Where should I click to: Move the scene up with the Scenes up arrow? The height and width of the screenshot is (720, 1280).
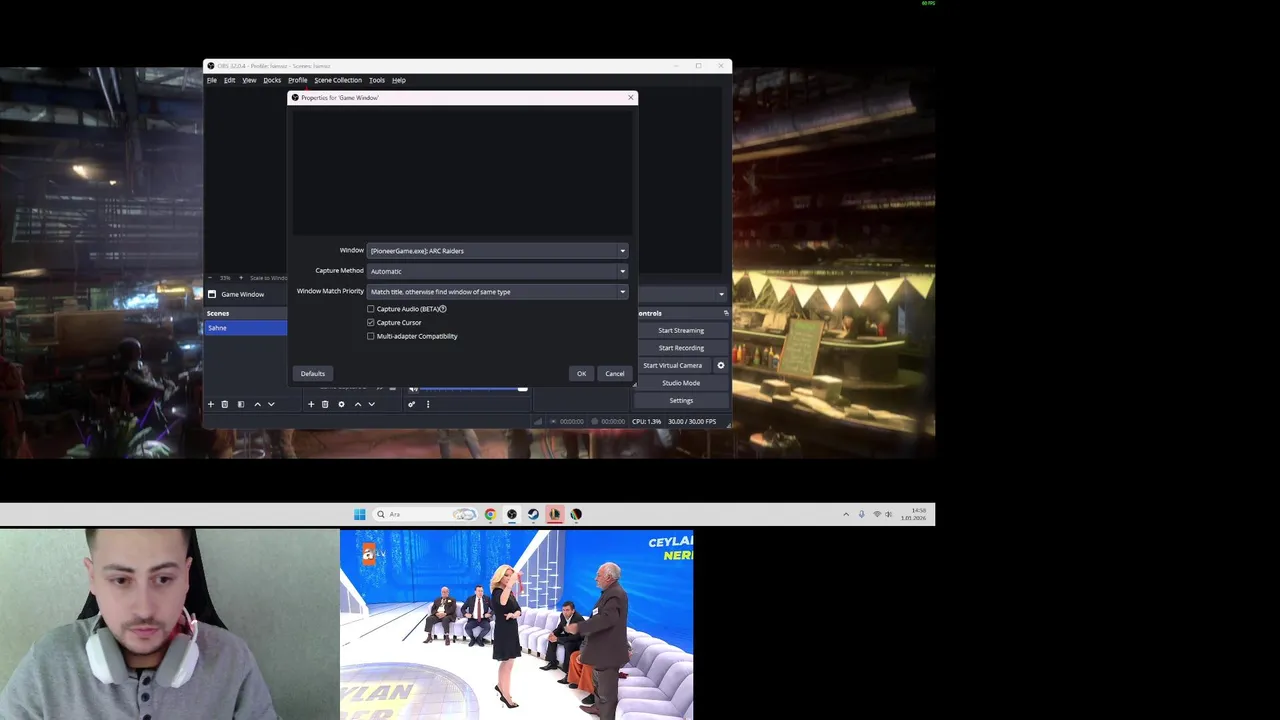(x=257, y=404)
